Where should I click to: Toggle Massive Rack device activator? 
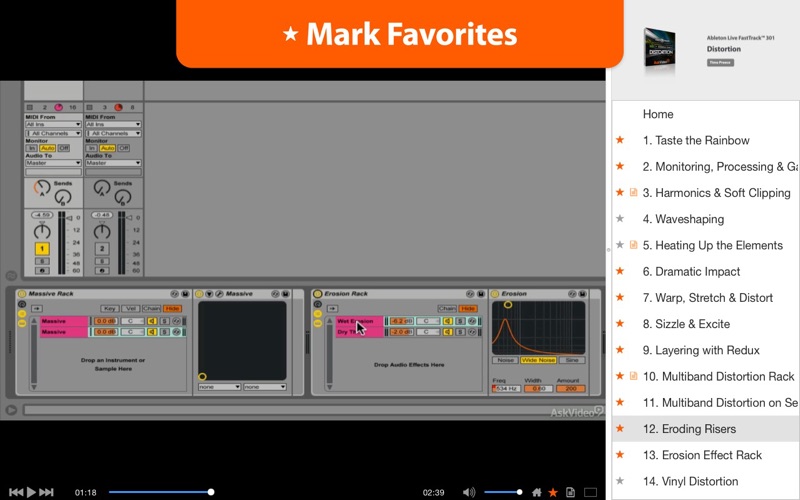[x=21, y=294]
